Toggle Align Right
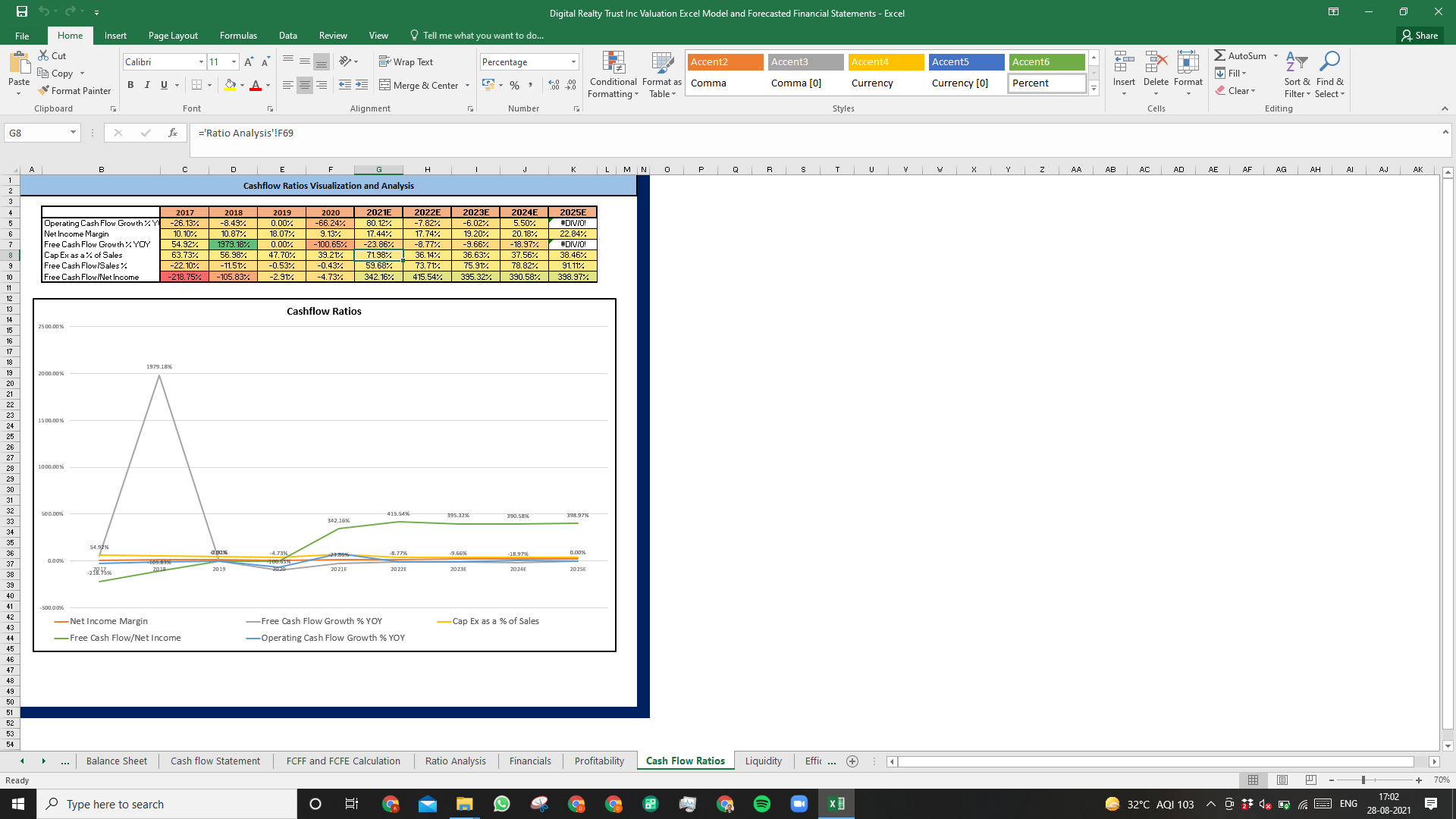This screenshot has width=1456, height=819. point(322,85)
